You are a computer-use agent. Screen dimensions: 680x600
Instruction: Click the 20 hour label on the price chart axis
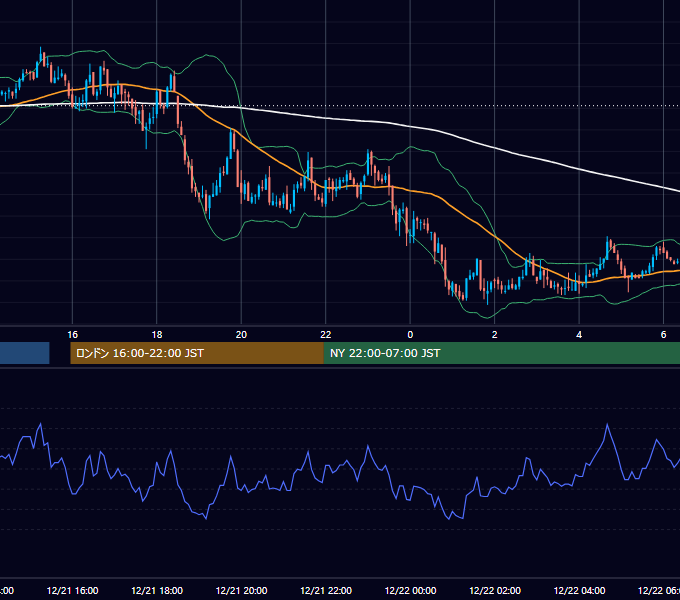click(x=241, y=335)
